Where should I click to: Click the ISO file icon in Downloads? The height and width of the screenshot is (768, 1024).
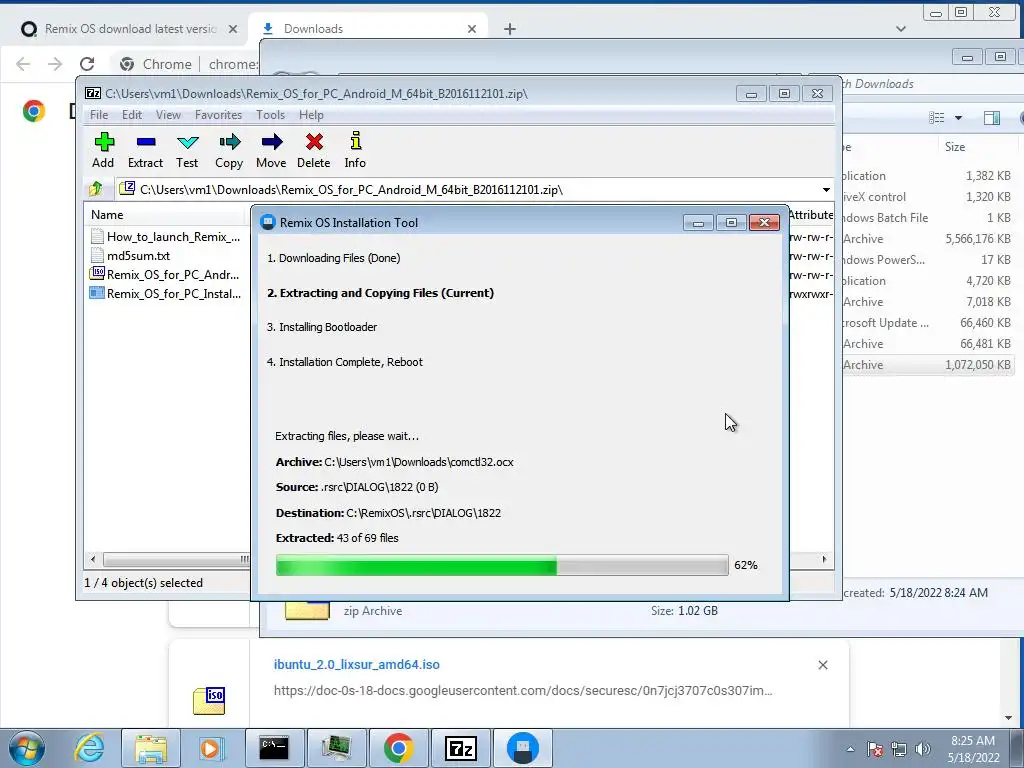pos(209,700)
